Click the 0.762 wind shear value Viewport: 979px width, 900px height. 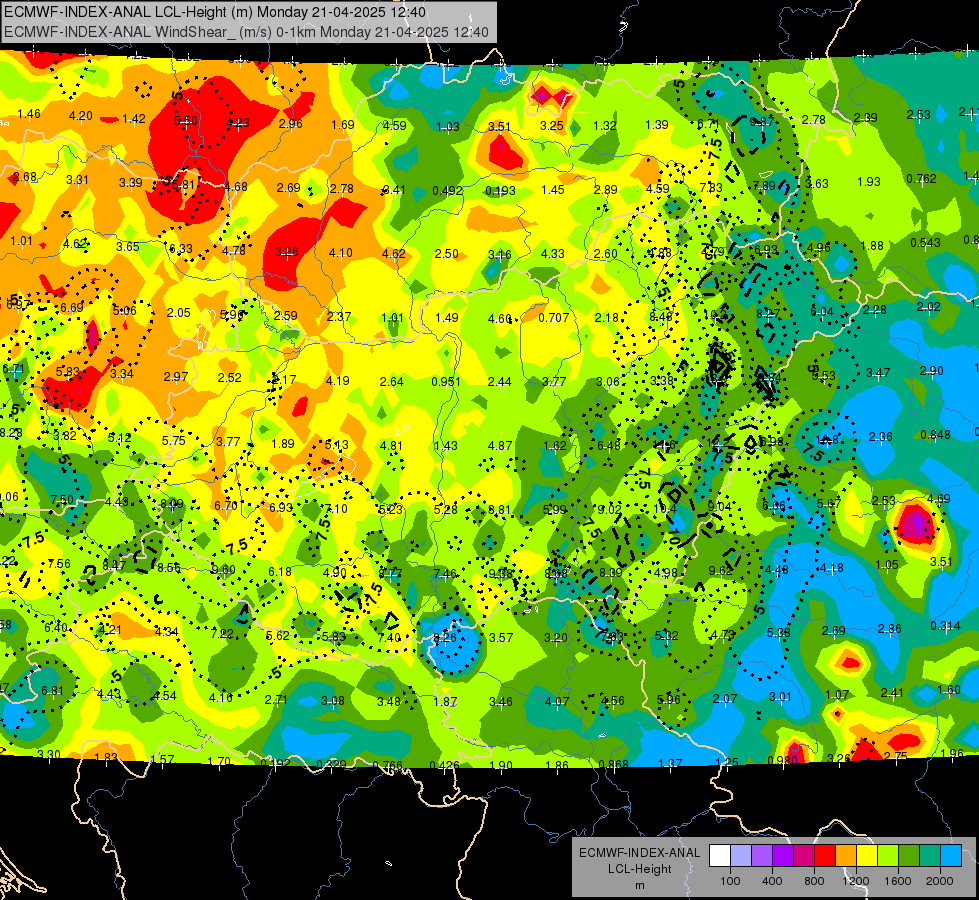tap(922, 179)
